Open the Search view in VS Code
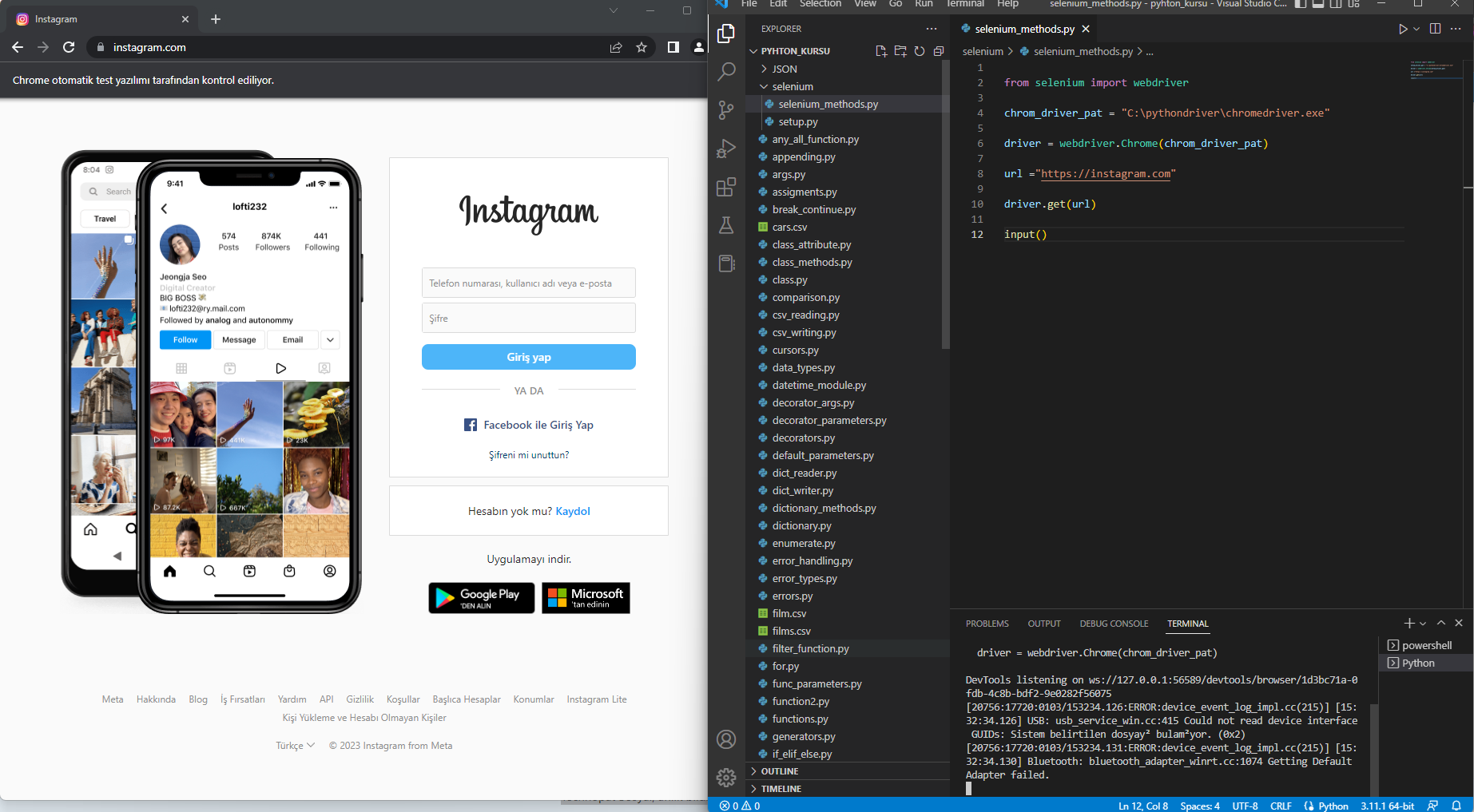This screenshot has width=1474, height=812. tap(726, 72)
